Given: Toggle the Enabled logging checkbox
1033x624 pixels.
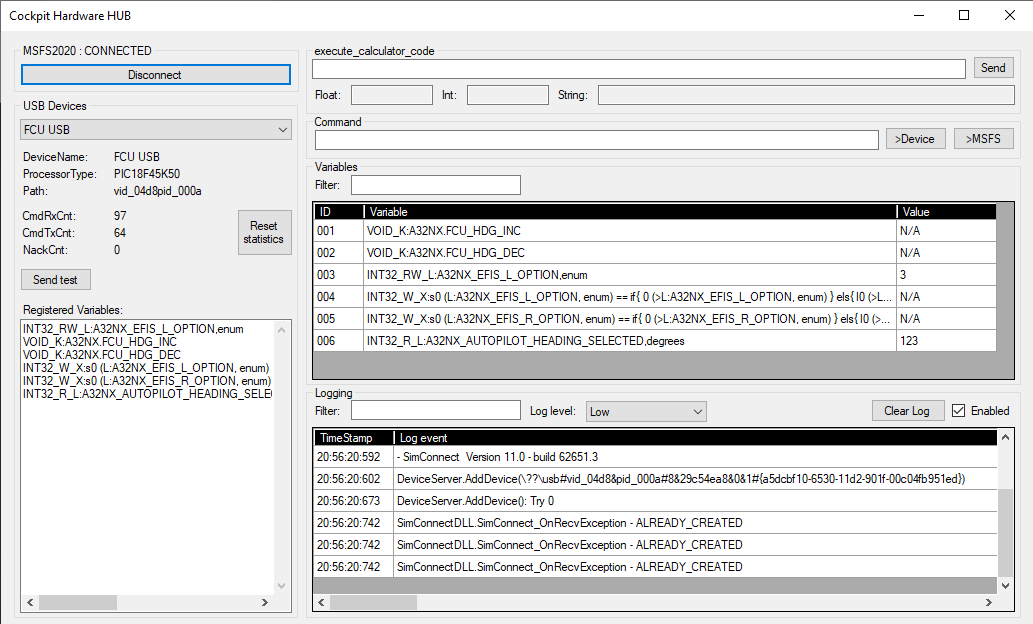Looking at the screenshot, I should (959, 411).
